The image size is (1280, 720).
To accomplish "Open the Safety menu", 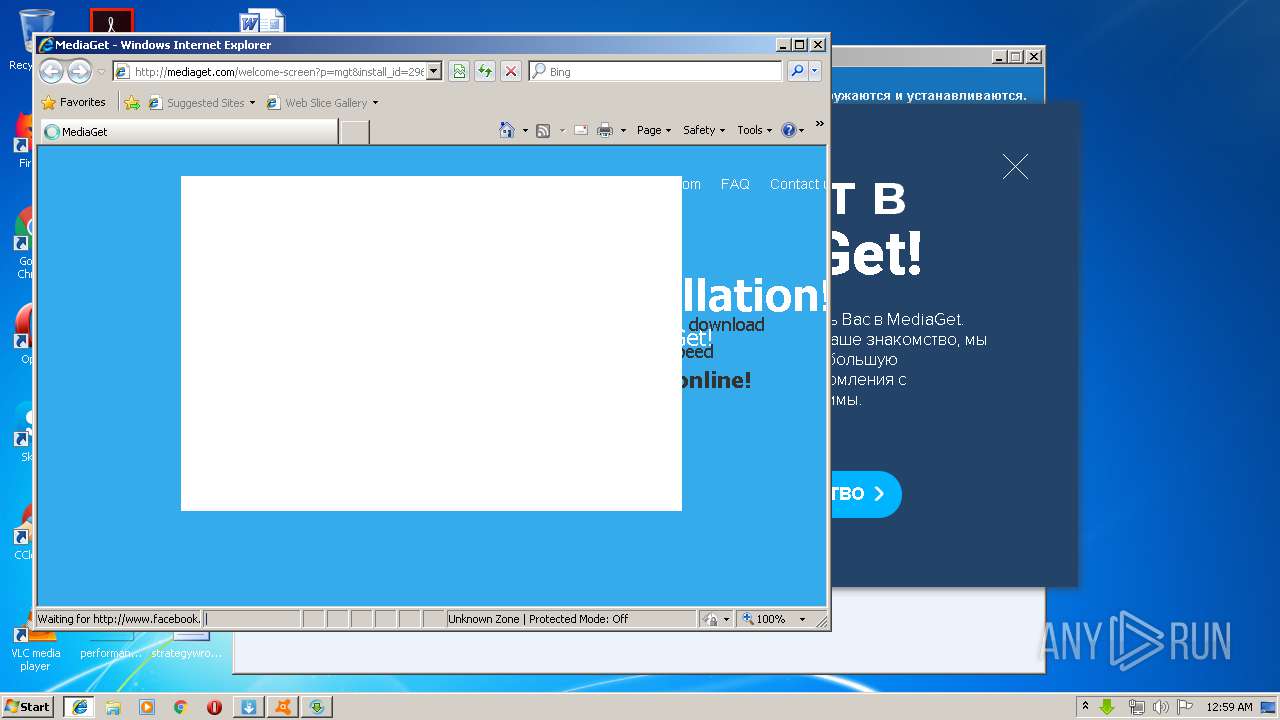I will pos(704,130).
